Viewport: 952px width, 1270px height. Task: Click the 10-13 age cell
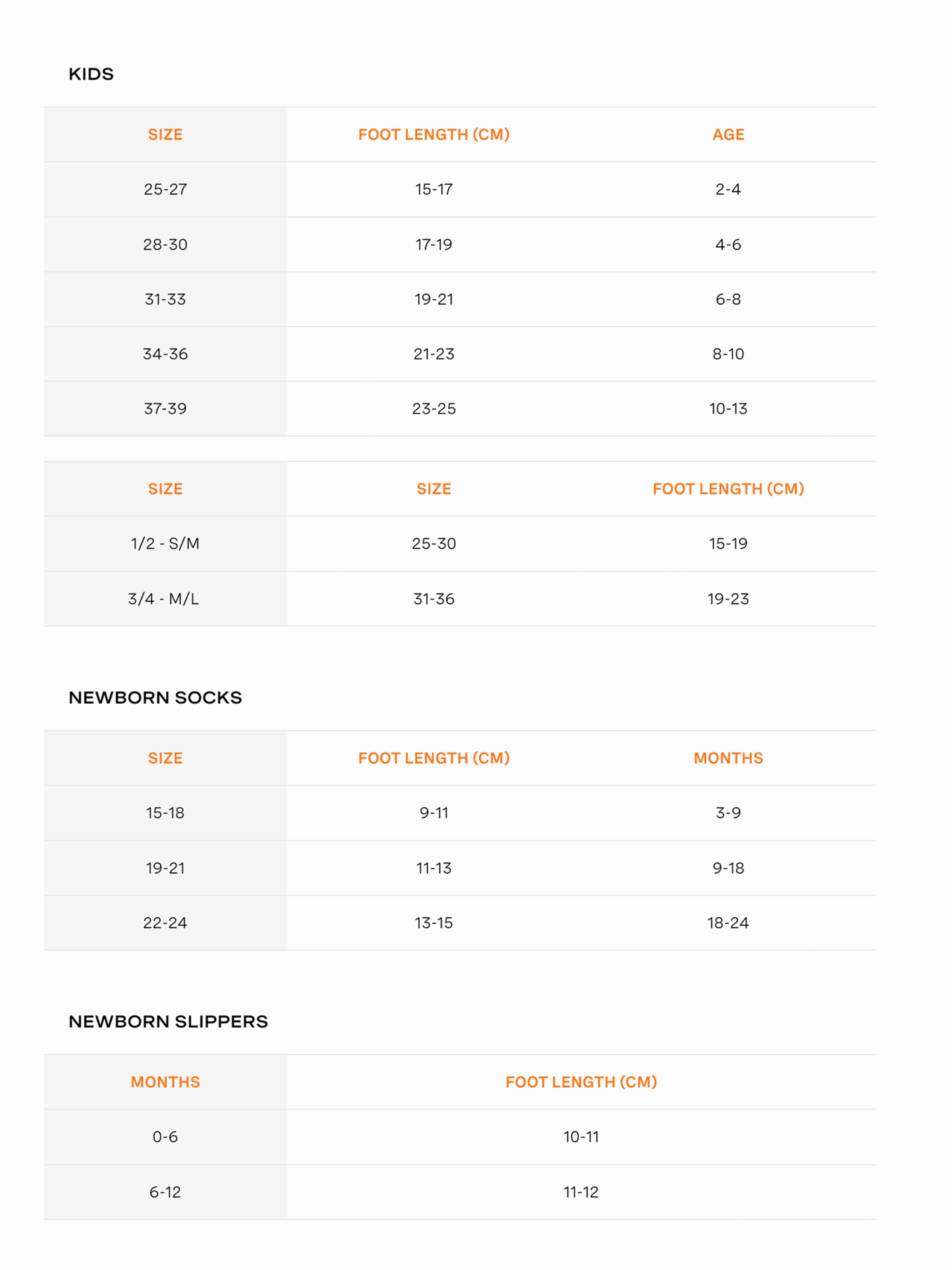point(727,409)
